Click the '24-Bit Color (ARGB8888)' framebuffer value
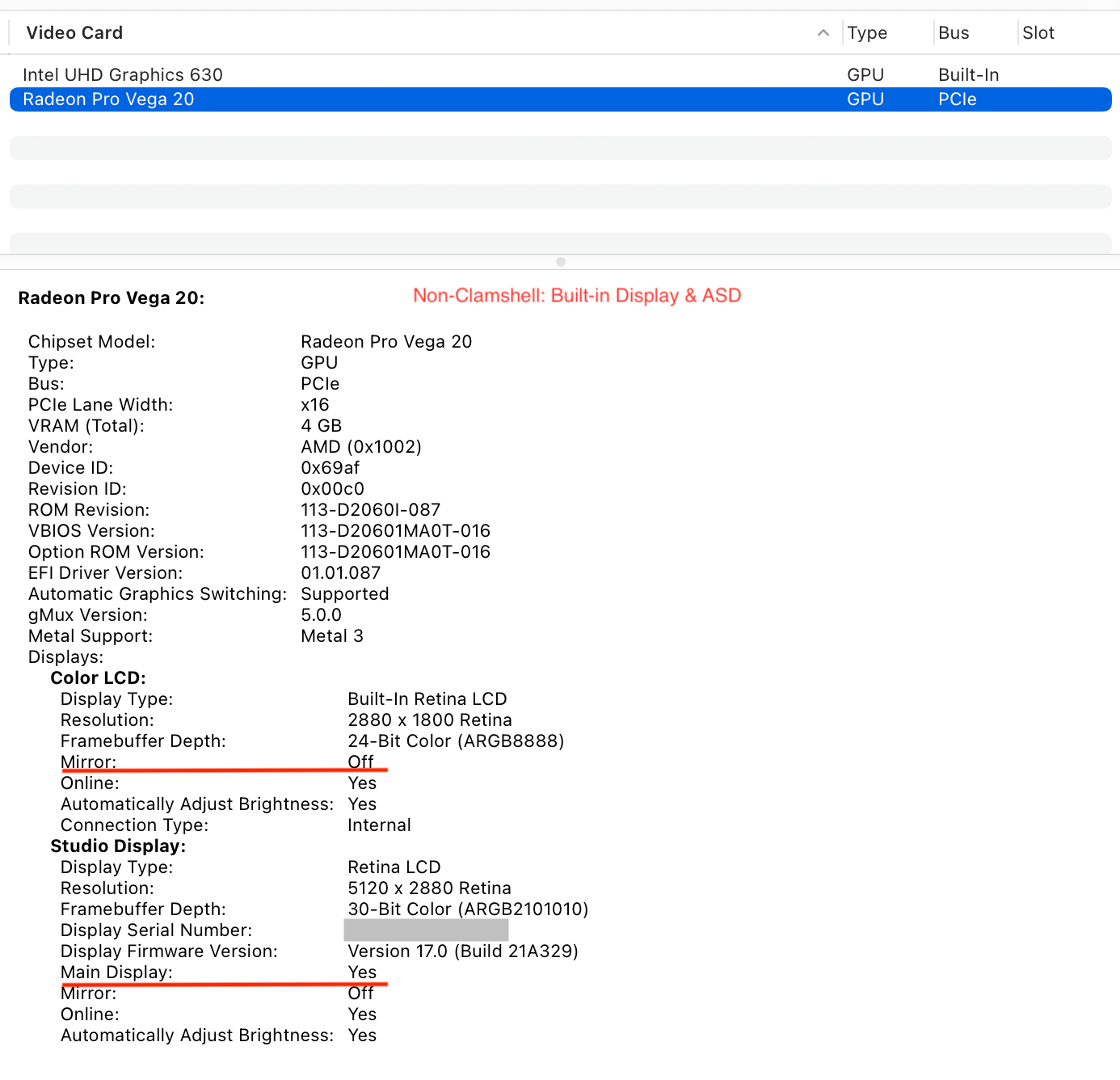 tap(456, 741)
